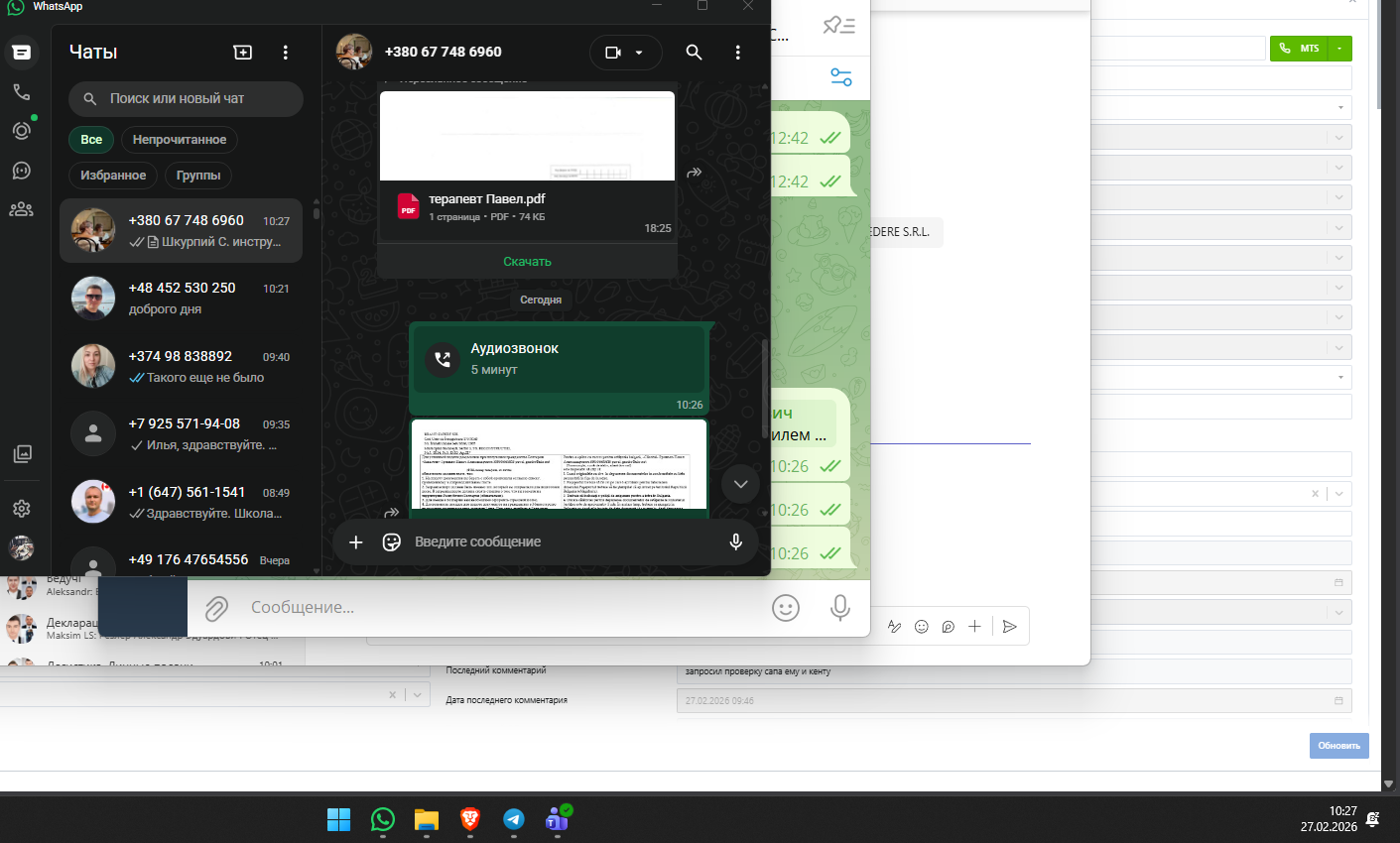Open your profile avatar in WhatsApp sidebar

22,547
